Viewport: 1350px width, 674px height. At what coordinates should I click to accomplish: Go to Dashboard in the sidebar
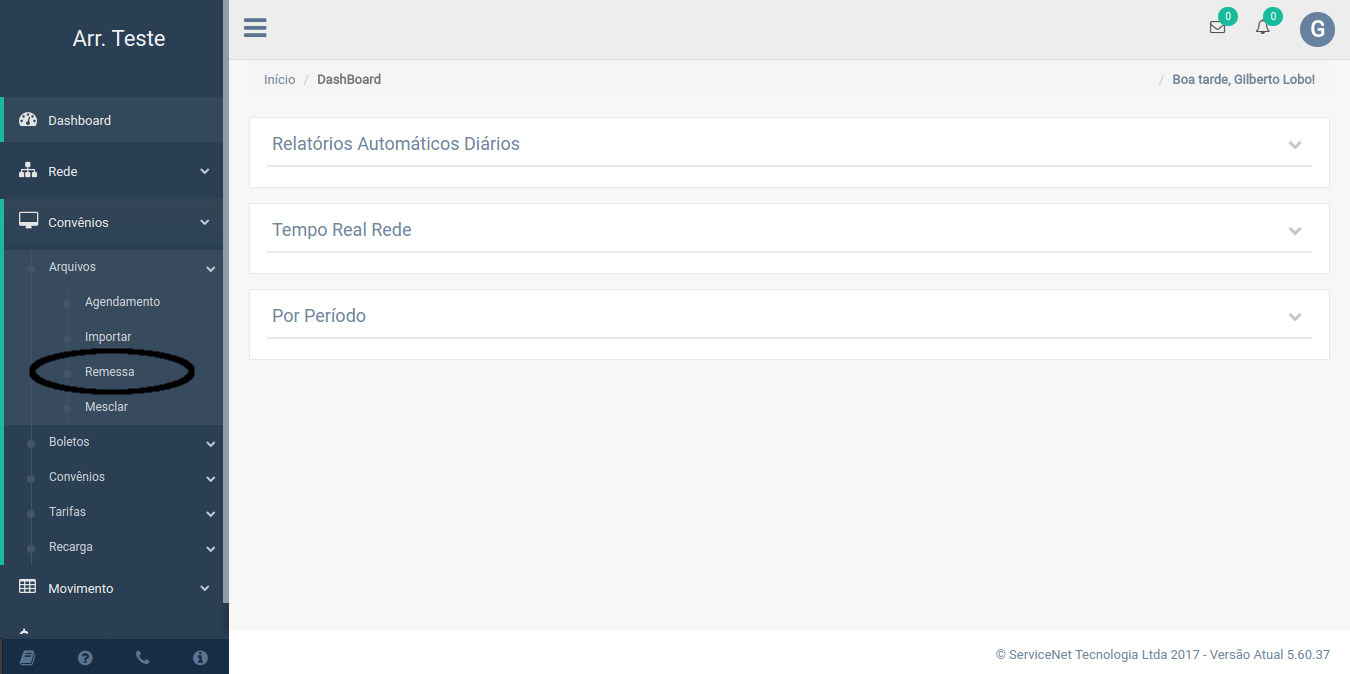point(79,121)
